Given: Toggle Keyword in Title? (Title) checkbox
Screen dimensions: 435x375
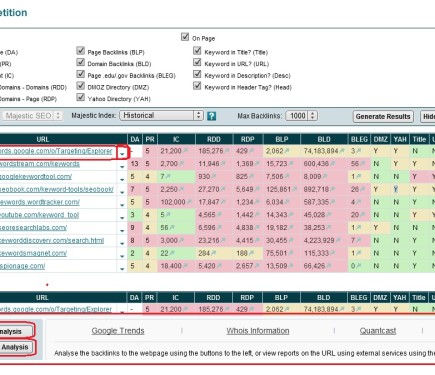Looking at the screenshot, I should tap(197, 51).
